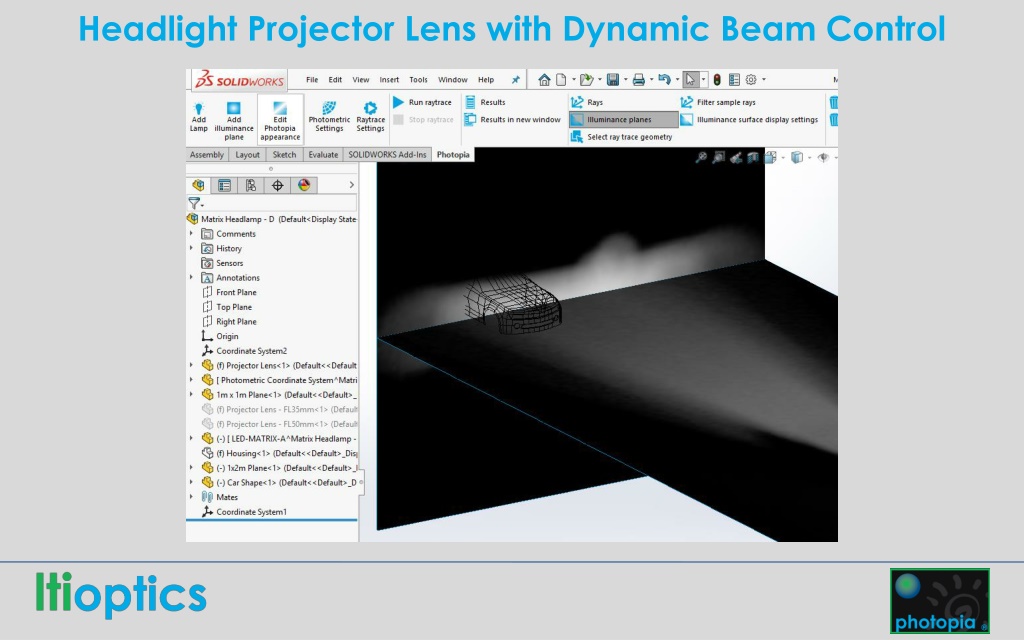Expand the Projector Lens<1> component
Viewport: 1024px width, 640px height.
pyautogui.click(x=191, y=365)
